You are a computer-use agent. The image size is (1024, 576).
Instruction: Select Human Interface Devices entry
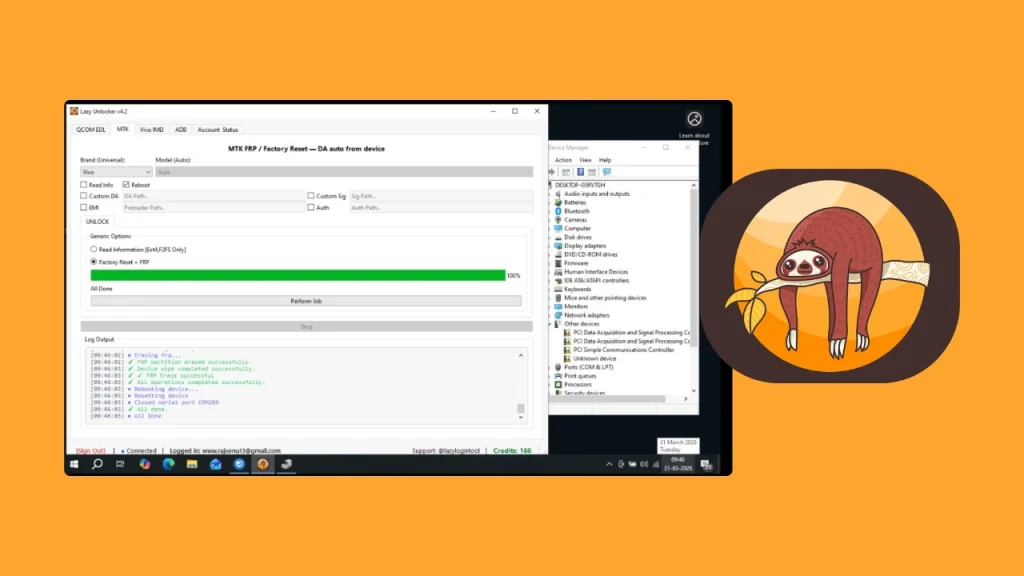tap(596, 272)
